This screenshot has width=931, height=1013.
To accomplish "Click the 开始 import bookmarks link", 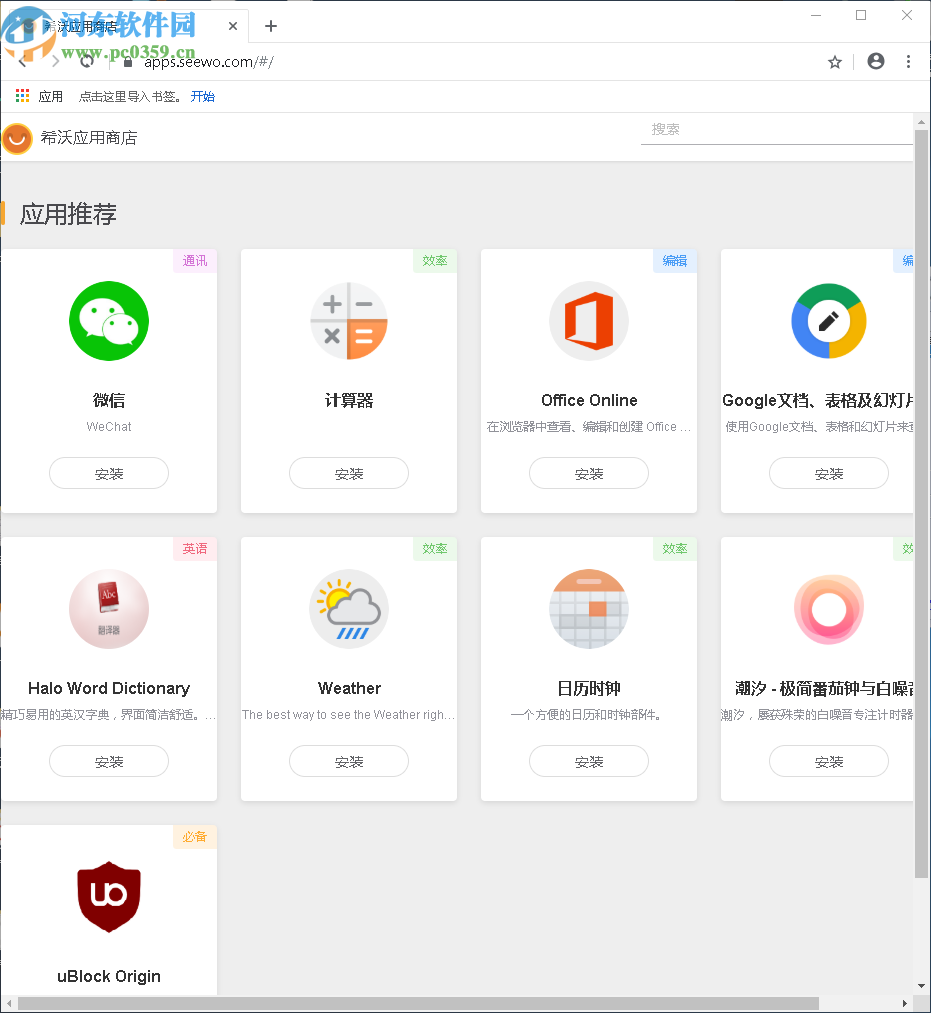I will tap(203, 96).
